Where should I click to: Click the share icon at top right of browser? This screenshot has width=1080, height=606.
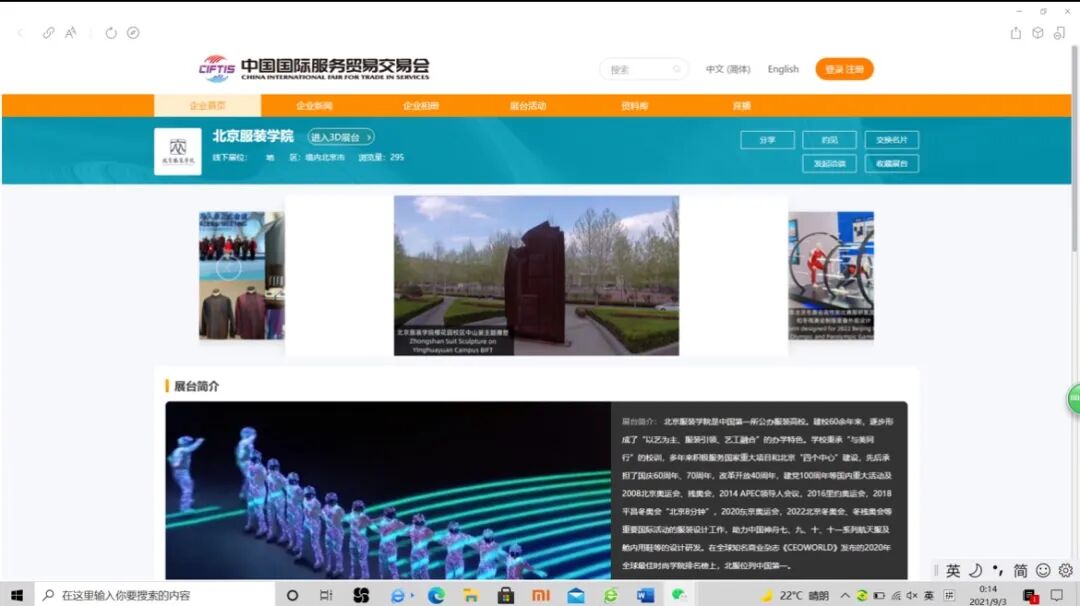tap(1015, 33)
